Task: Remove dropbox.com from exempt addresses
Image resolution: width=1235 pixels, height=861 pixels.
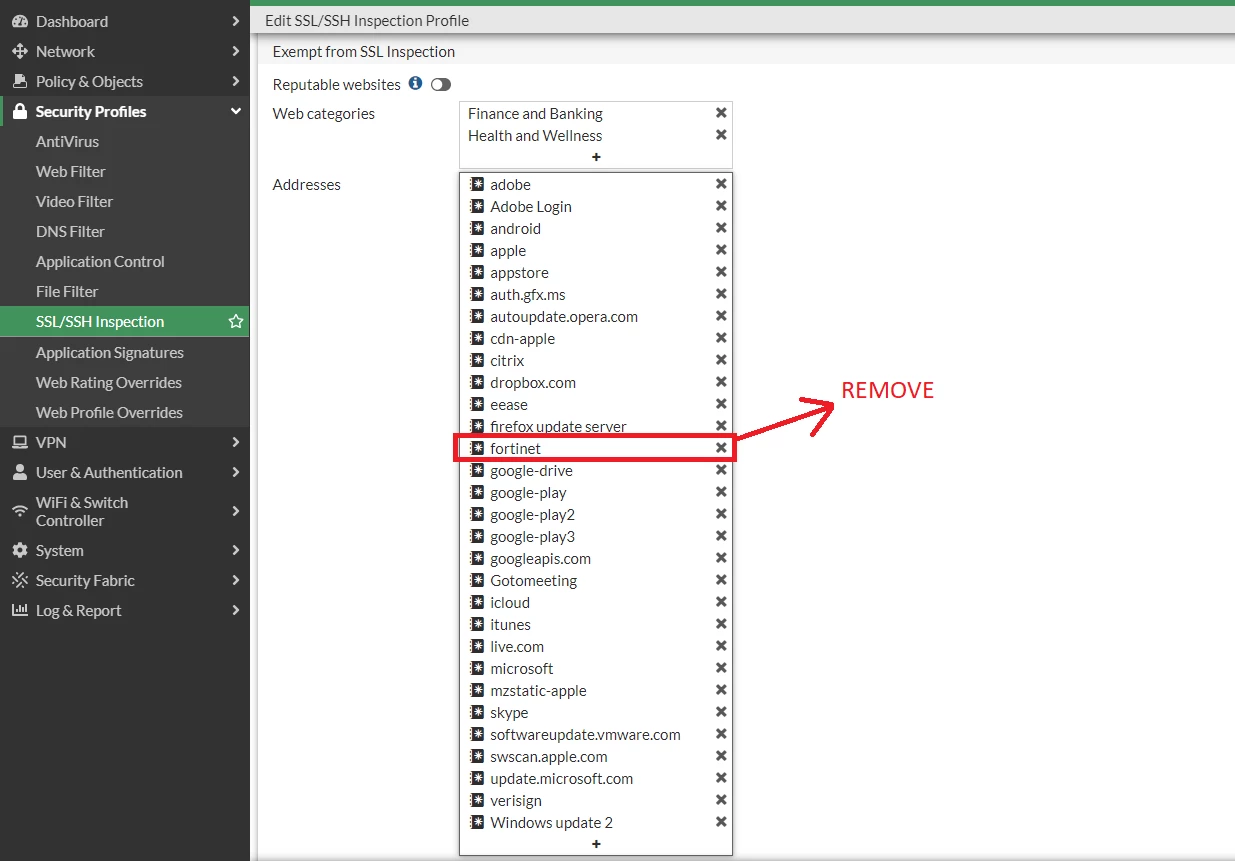Action: [721, 382]
